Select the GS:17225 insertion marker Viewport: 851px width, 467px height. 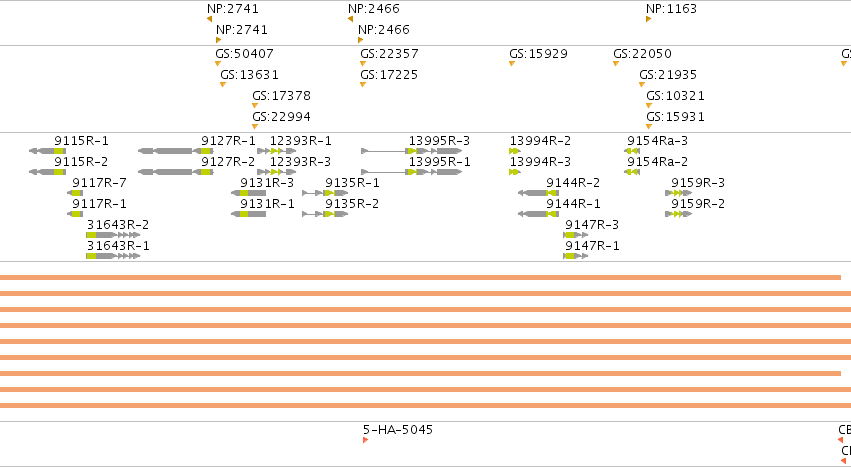[x=363, y=85]
